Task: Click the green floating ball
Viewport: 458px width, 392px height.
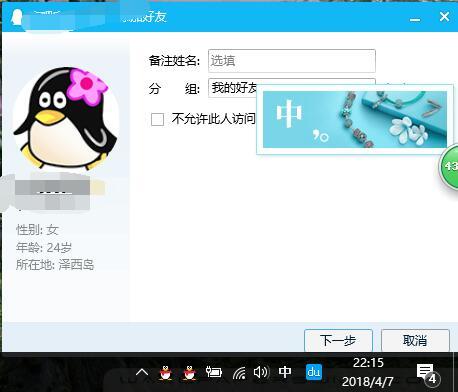Action: click(449, 166)
